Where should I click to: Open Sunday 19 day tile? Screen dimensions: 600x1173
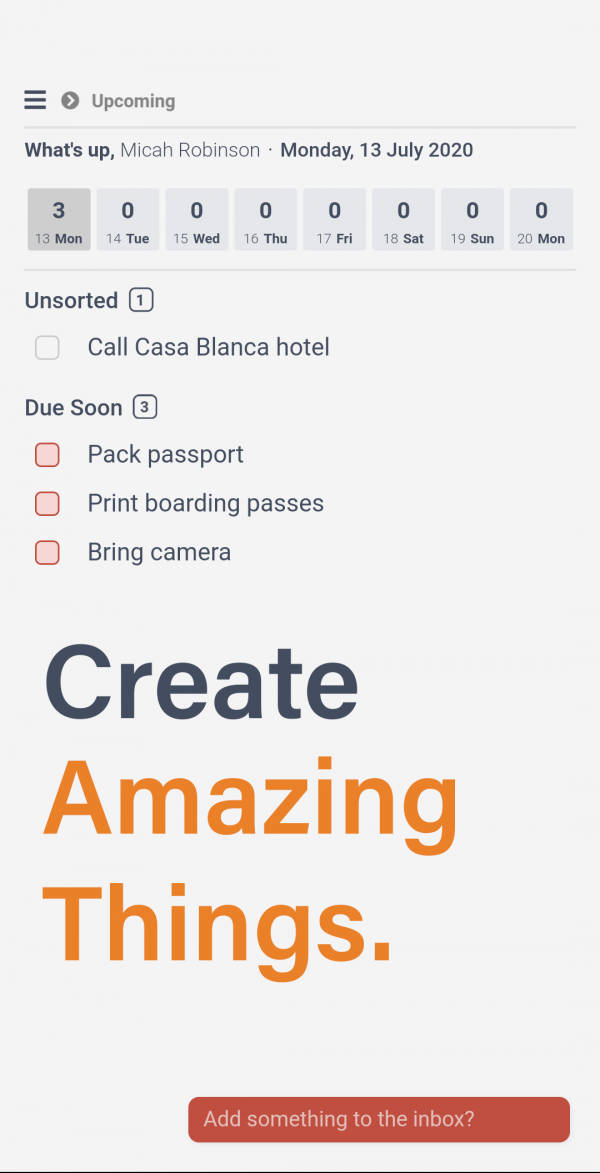click(x=473, y=220)
